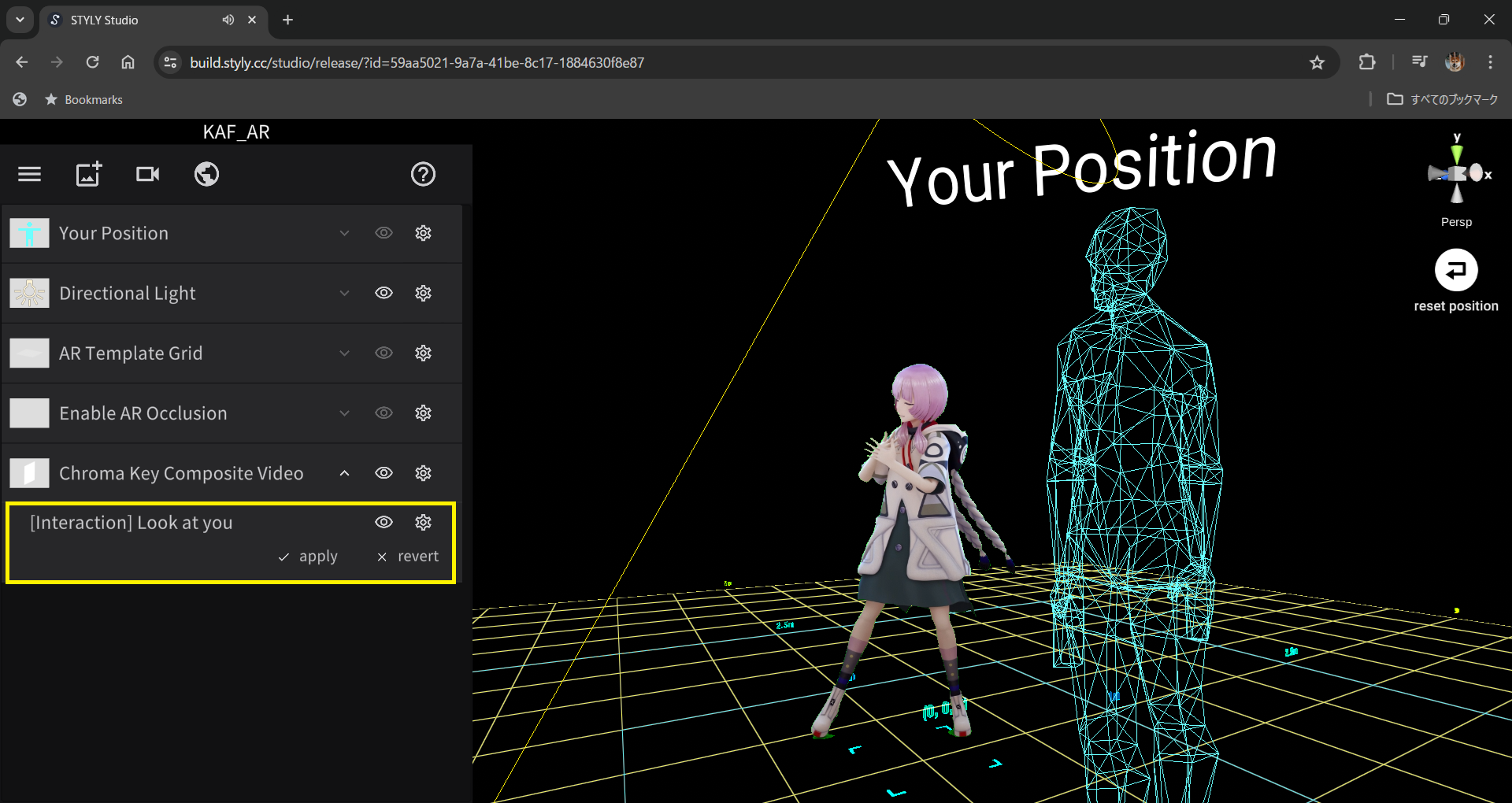Click the add asset icon

click(89, 174)
